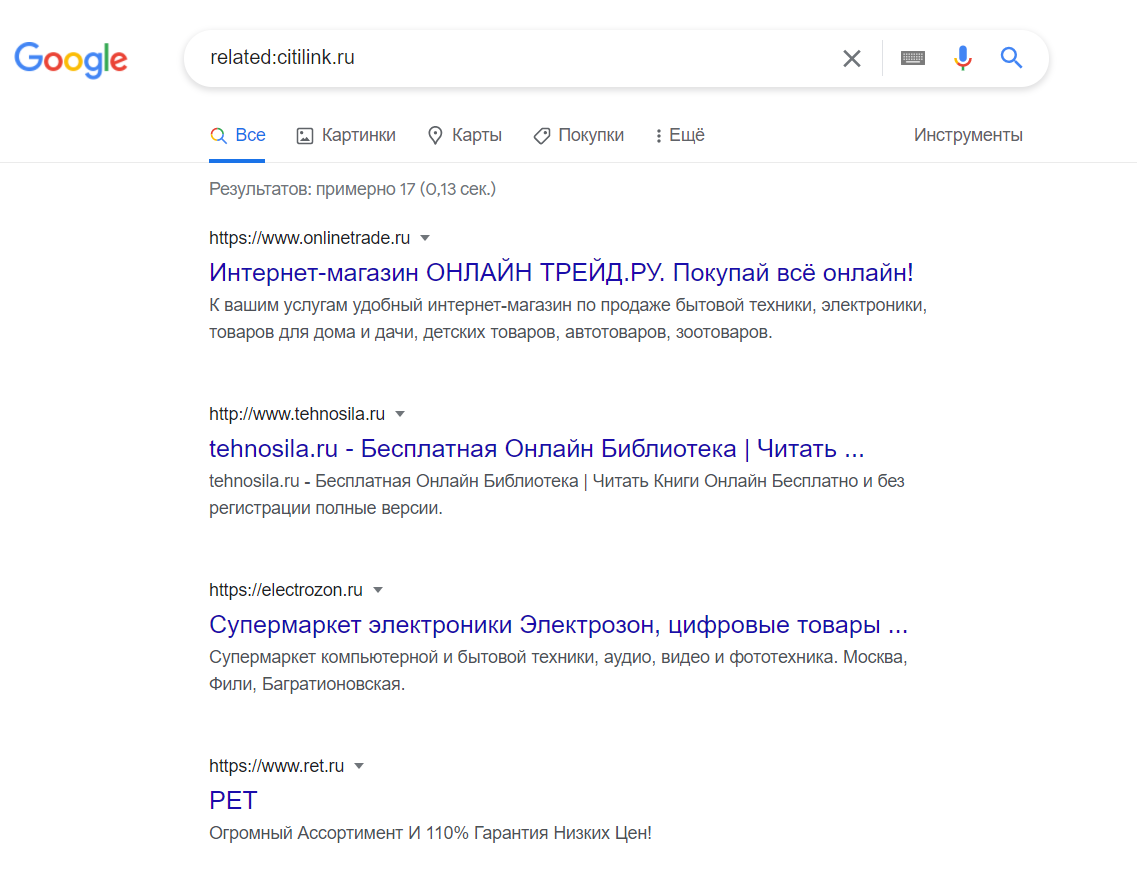Open tehnosila.ru Бесплатная Онлайн Библиотека result
The height and width of the screenshot is (879, 1137).
coord(537,449)
